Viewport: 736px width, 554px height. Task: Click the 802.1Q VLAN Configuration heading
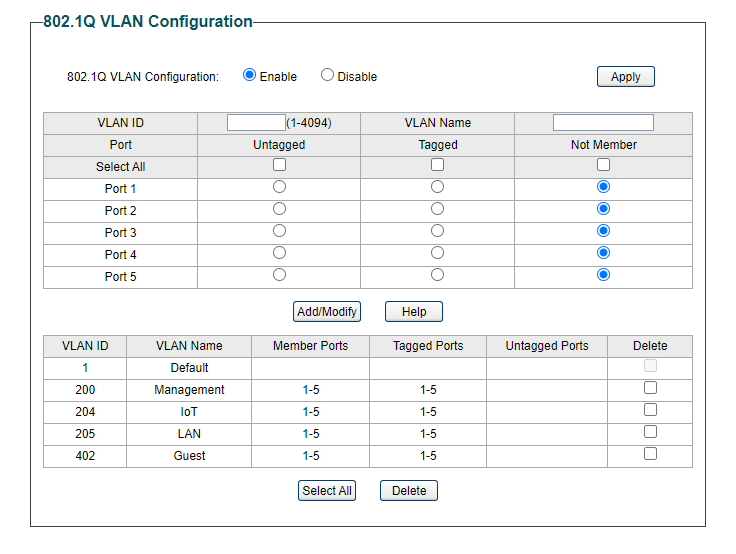click(148, 22)
